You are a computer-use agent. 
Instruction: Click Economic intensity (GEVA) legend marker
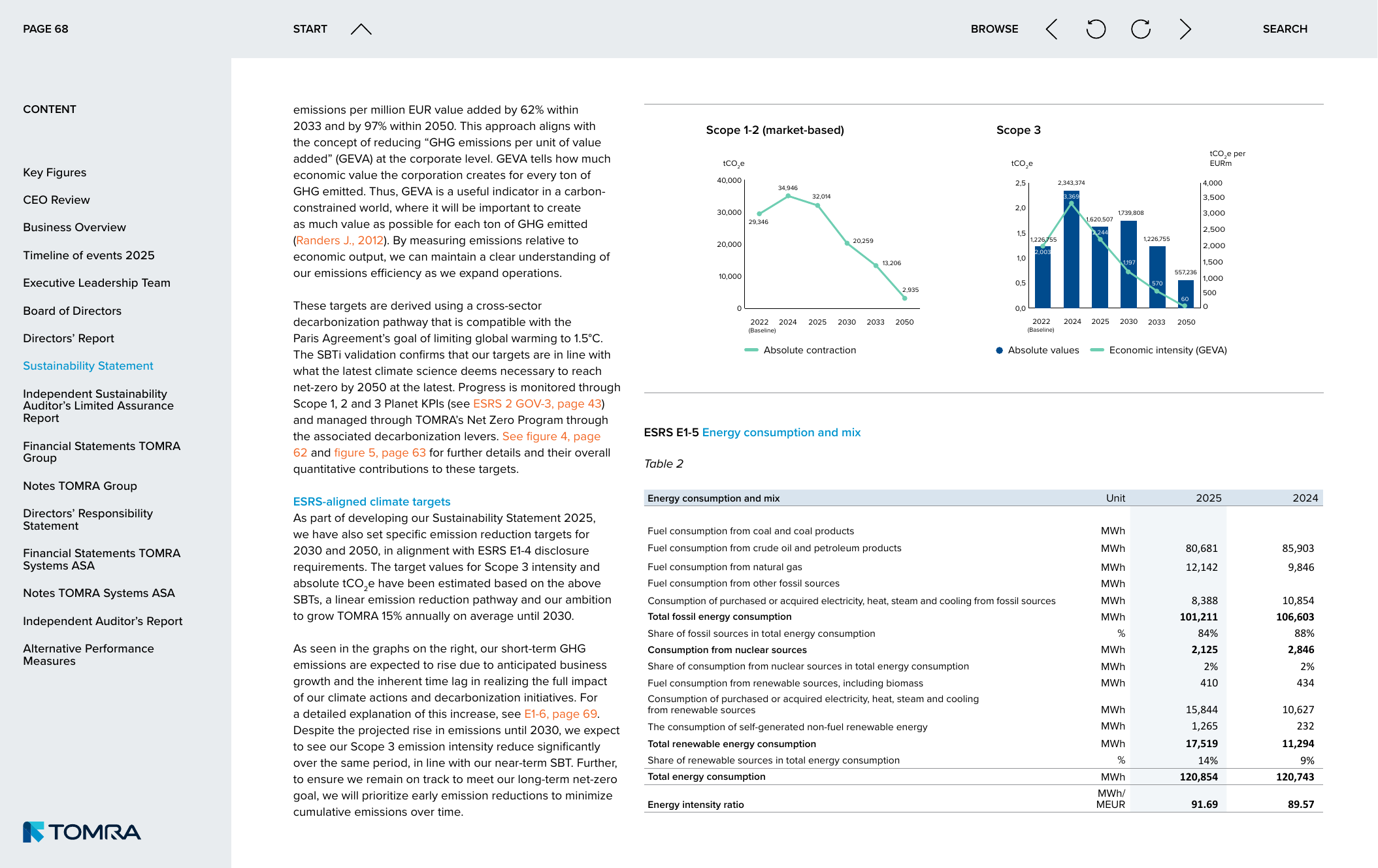1097,350
